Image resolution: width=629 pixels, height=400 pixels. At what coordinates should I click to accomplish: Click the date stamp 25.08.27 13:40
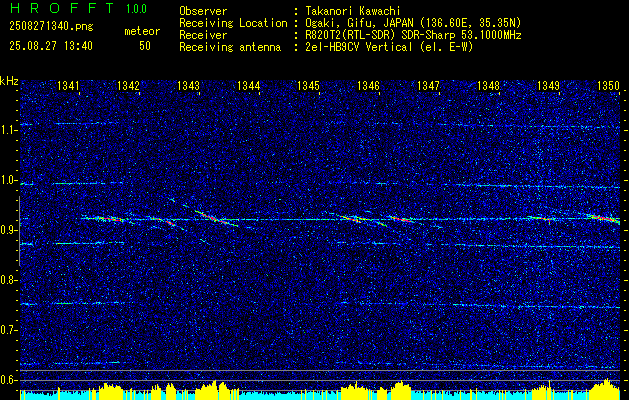[x=51, y=46]
